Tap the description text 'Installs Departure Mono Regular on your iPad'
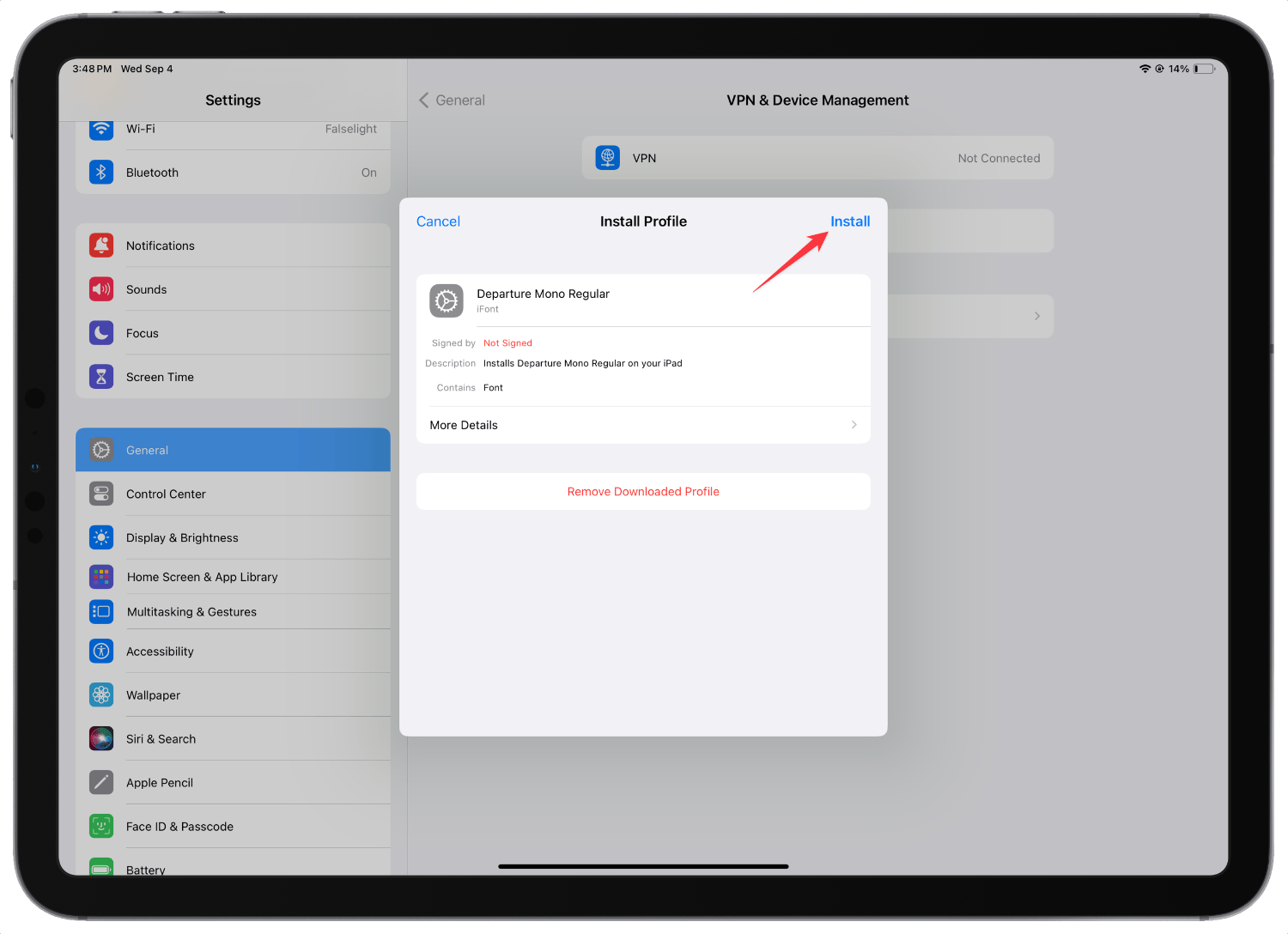1288x934 pixels. click(583, 363)
